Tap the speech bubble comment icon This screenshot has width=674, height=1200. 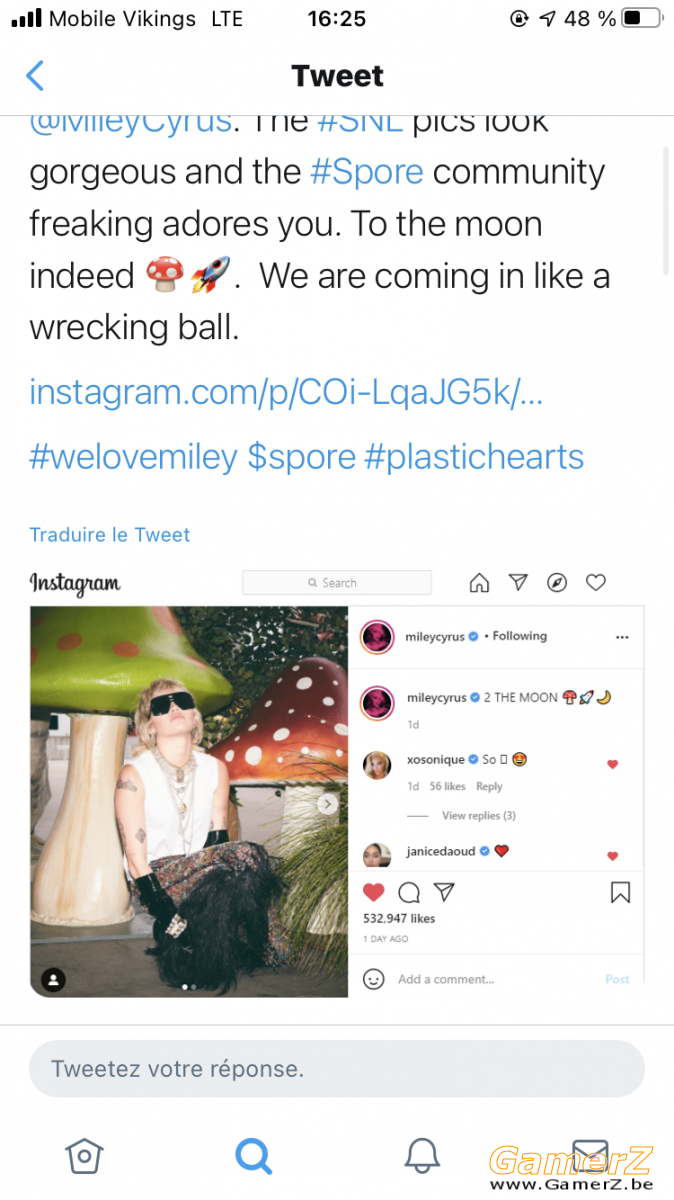coord(409,892)
